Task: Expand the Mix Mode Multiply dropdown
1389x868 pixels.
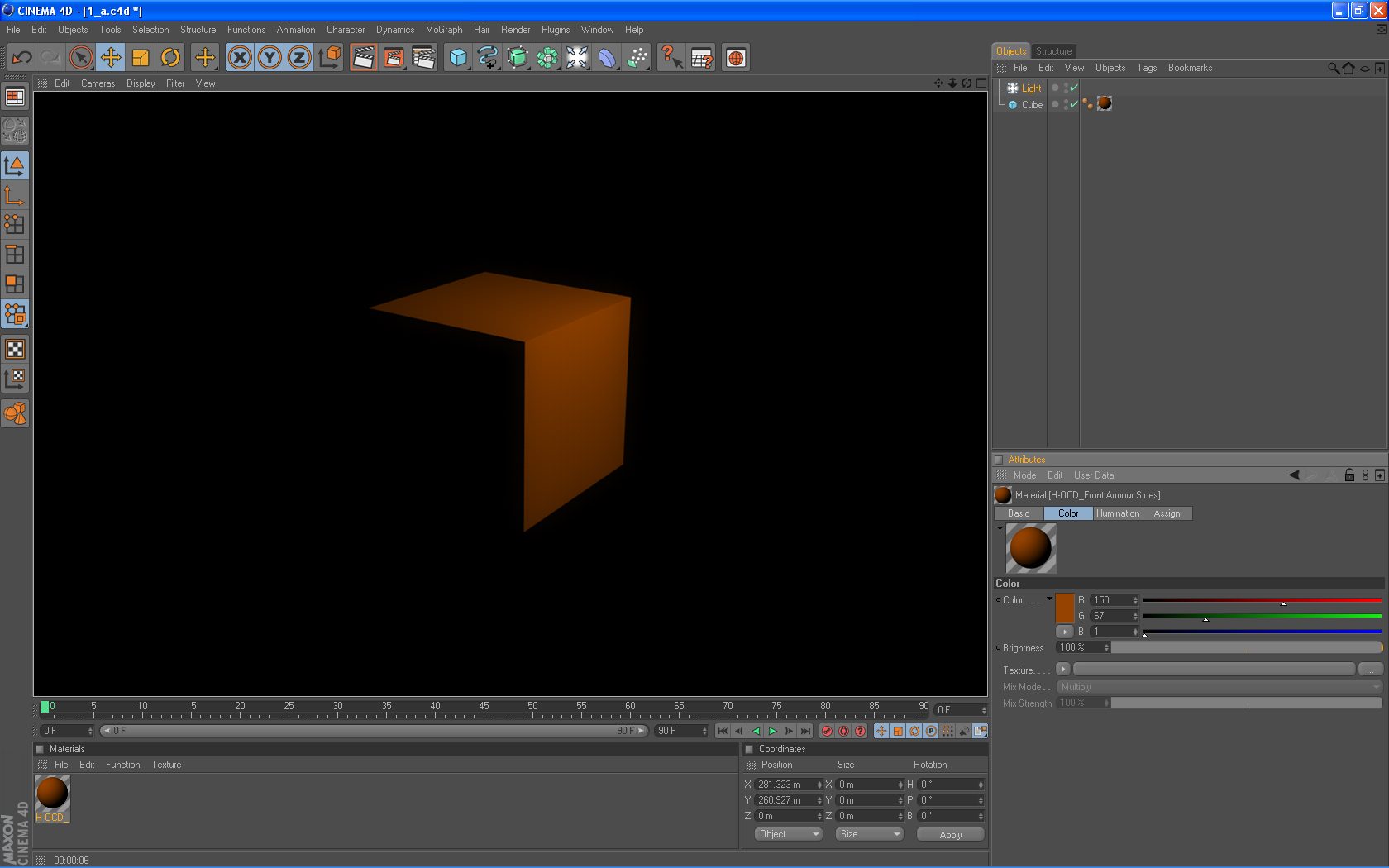Action: (x=1219, y=687)
